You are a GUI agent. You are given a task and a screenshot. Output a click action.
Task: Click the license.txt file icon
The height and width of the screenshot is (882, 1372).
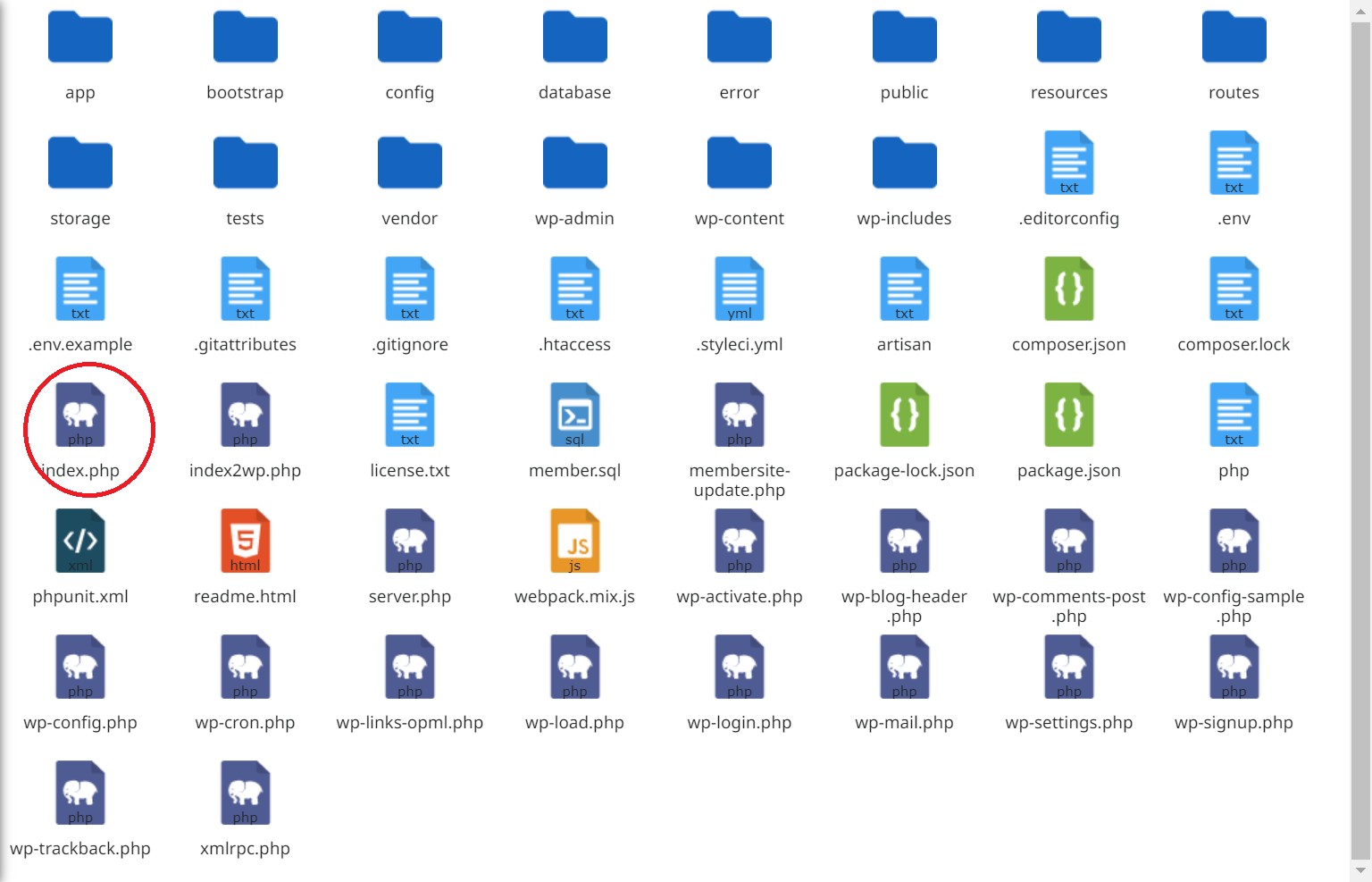410,415
